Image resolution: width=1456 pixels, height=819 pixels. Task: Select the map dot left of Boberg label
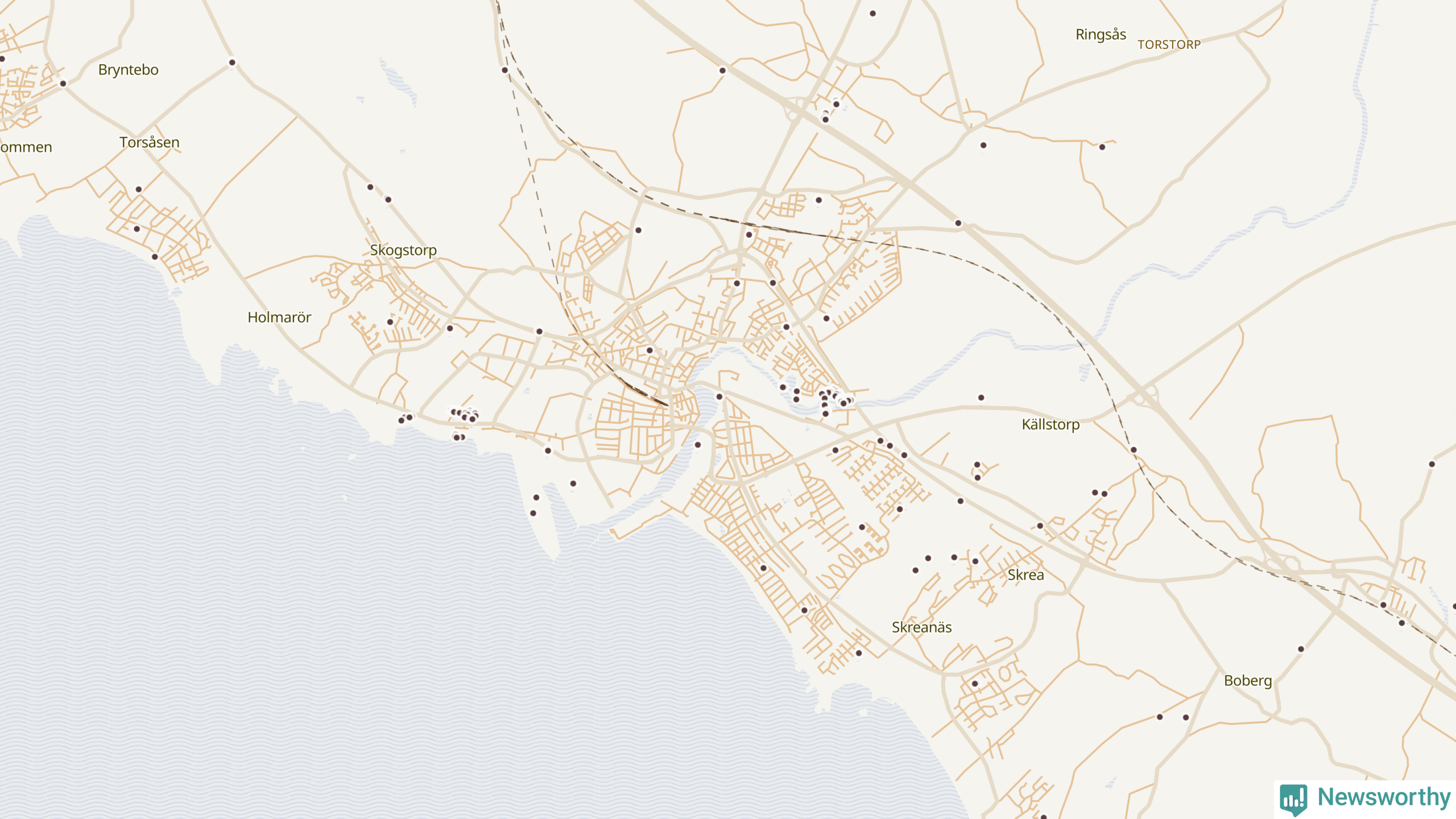tap(1186, 717)
